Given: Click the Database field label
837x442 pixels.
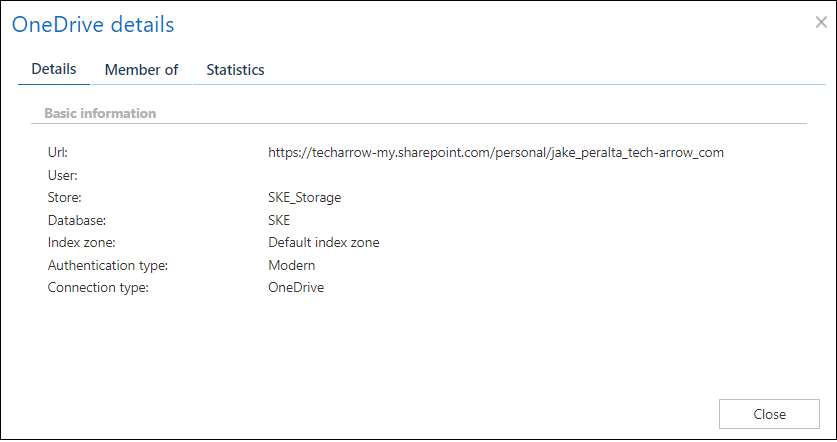Looking at the screenshot, I should click(x=76, y=220).
